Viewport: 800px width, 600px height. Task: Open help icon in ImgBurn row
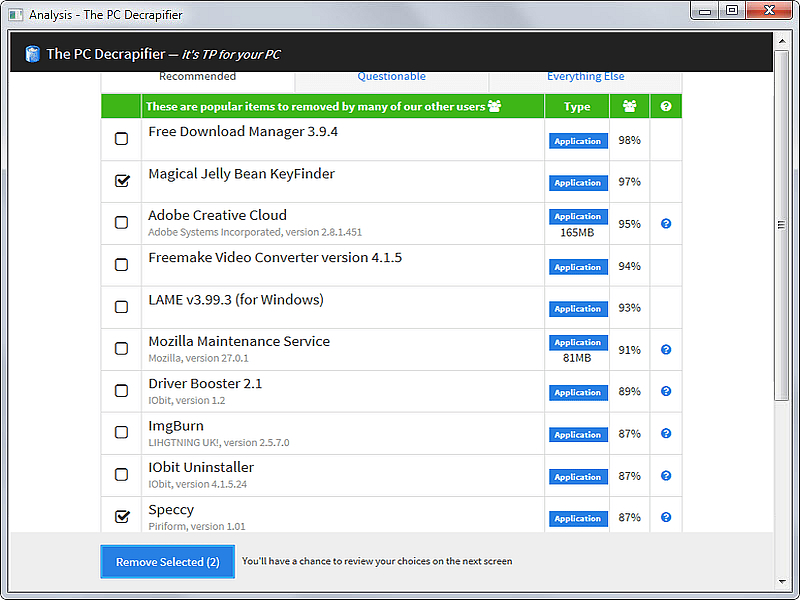[666, 433]
